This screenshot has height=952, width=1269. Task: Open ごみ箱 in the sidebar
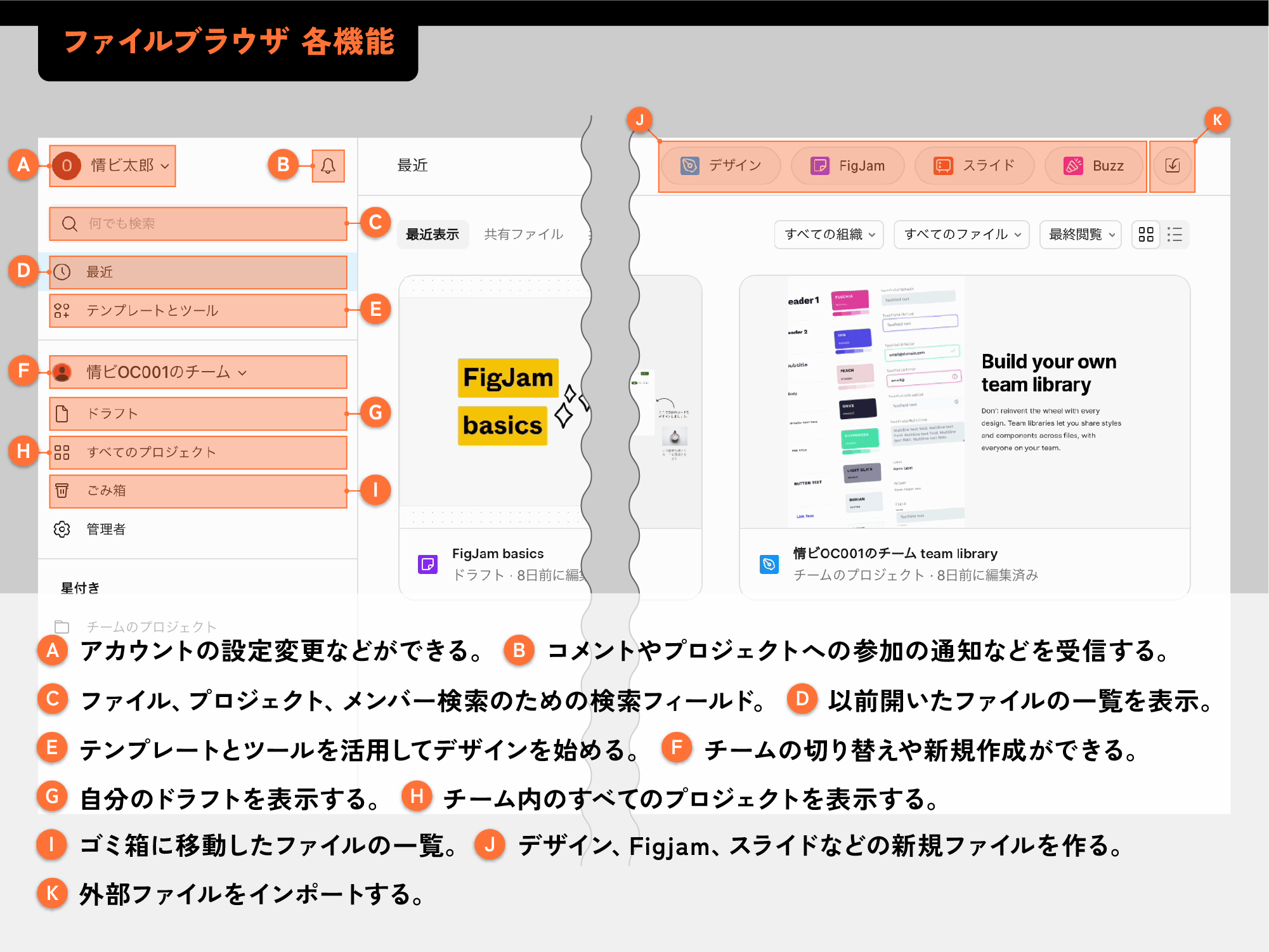click(x=198, y=490)
